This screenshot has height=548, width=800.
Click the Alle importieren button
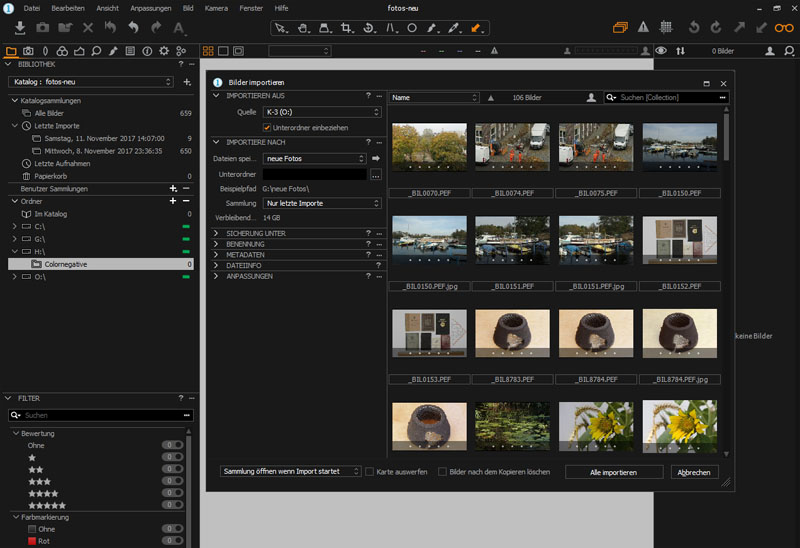point(614,472)
